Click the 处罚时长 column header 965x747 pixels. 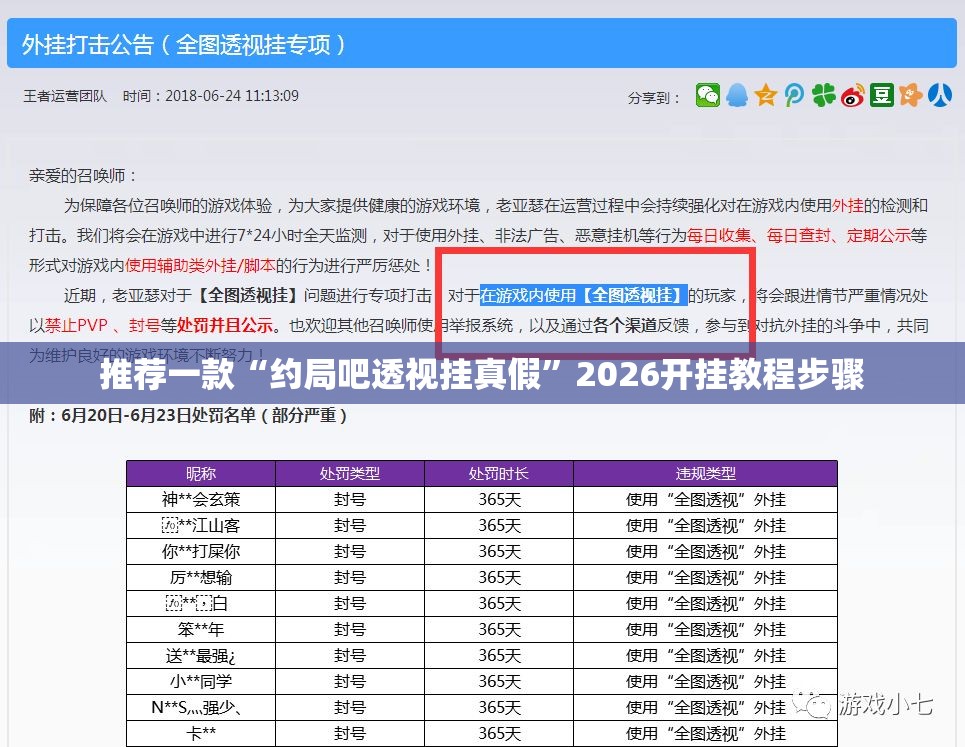pos(499,473)
